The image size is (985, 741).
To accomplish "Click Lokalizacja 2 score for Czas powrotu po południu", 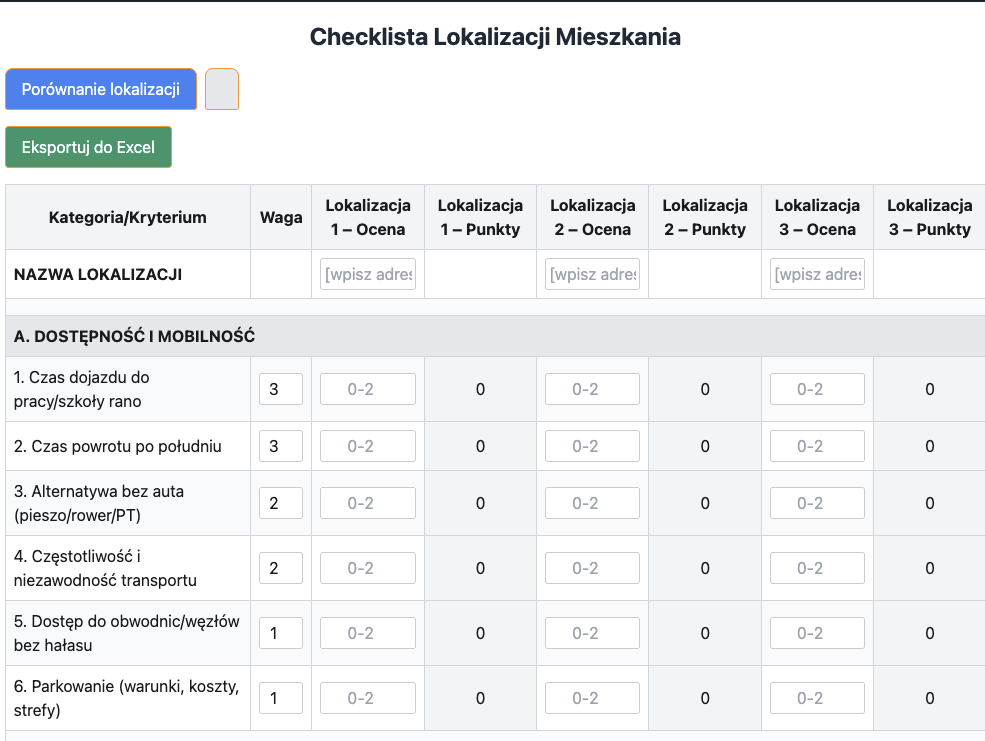I will tap(592, 446).
